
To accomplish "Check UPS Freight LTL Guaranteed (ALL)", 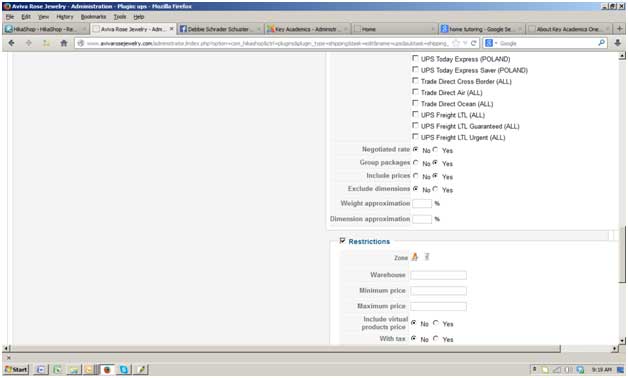I will point(415,125).
